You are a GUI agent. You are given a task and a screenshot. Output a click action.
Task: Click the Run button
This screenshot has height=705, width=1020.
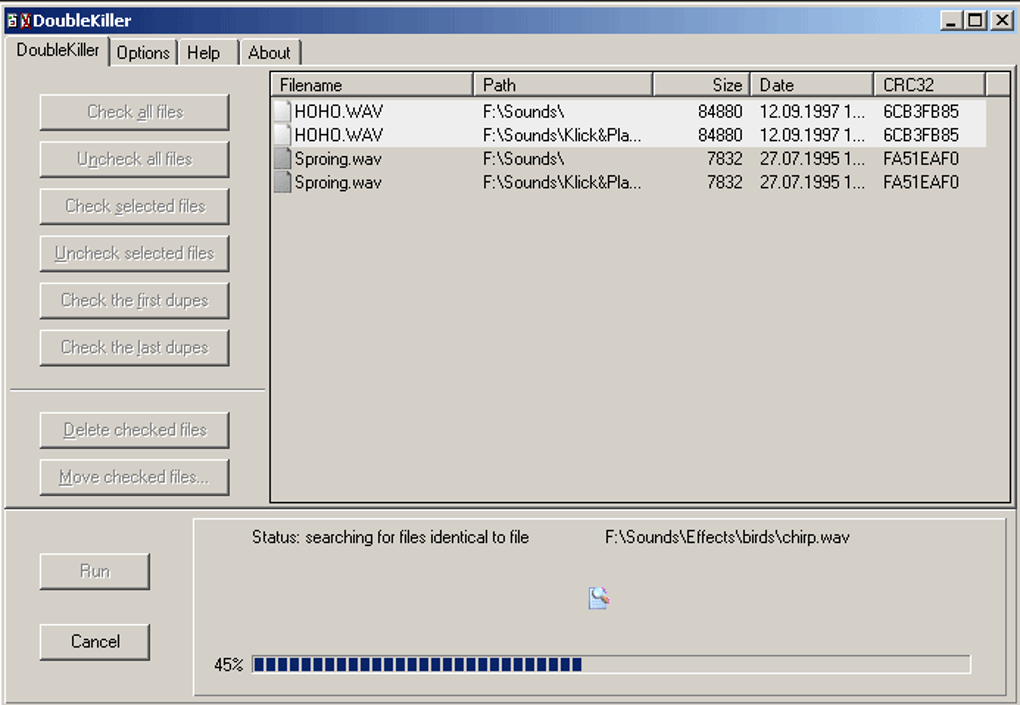pyautogui.click(x=95, y=572)
